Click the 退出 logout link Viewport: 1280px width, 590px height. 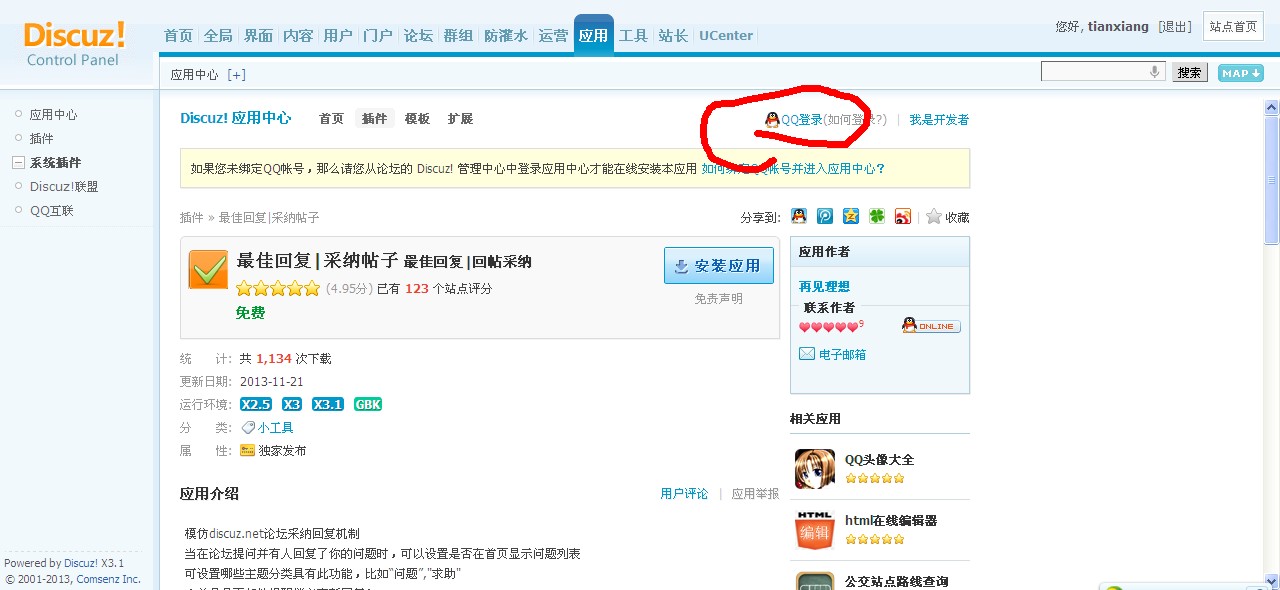tap(1175, 27)
